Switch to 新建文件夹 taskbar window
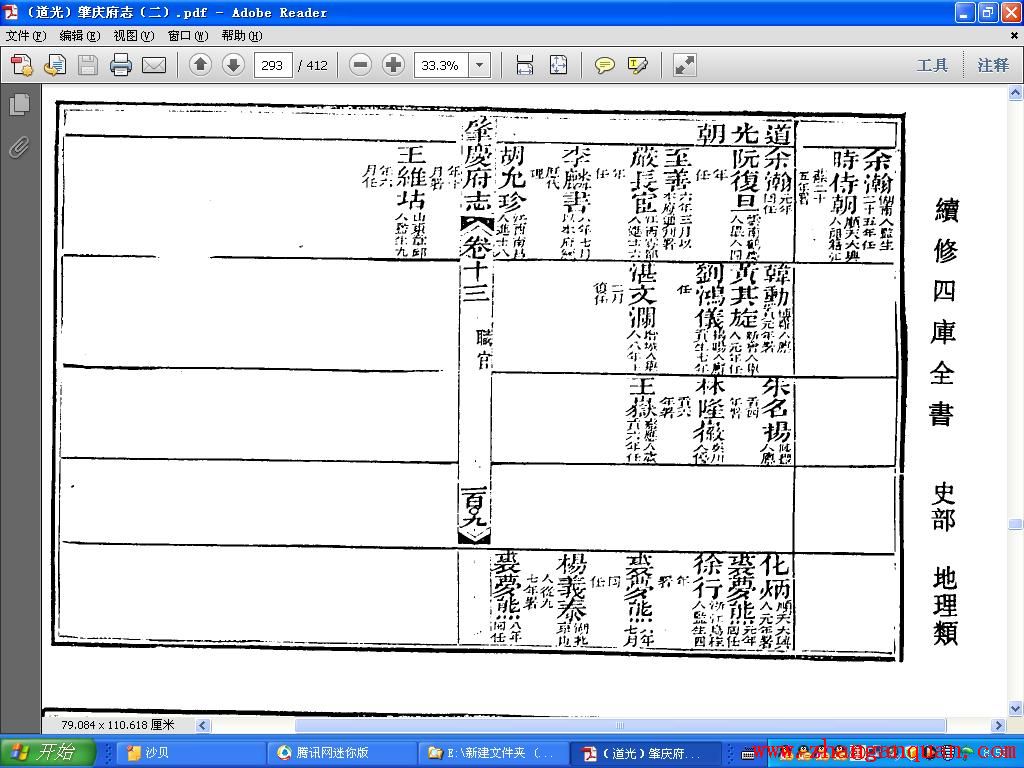This screenshot has height=768, width=1024. tap(494, 753)
